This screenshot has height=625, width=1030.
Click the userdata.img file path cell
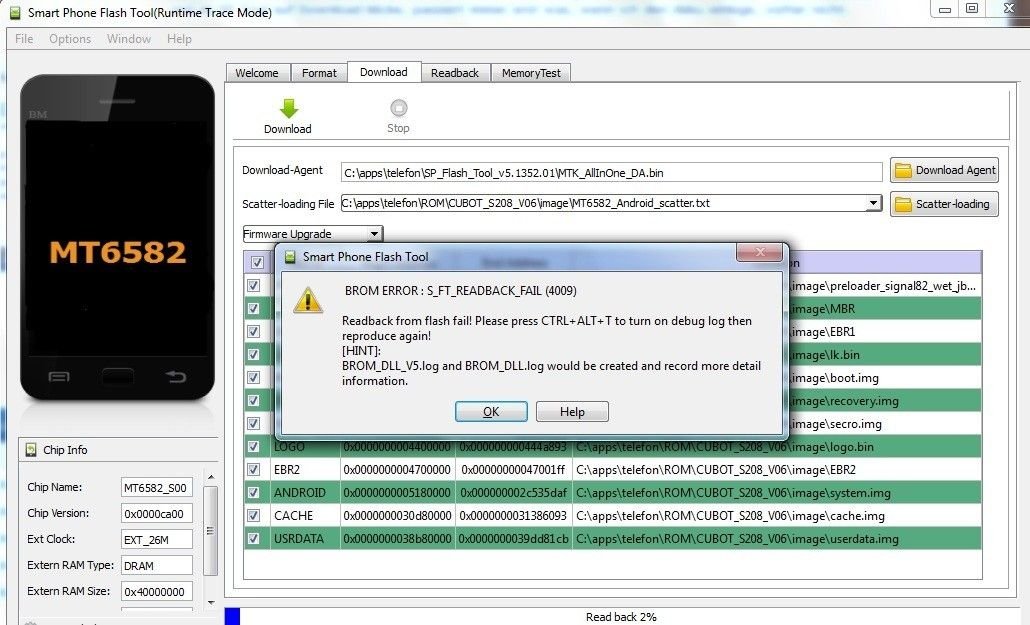pyautogui.click(x=777, y=539)
